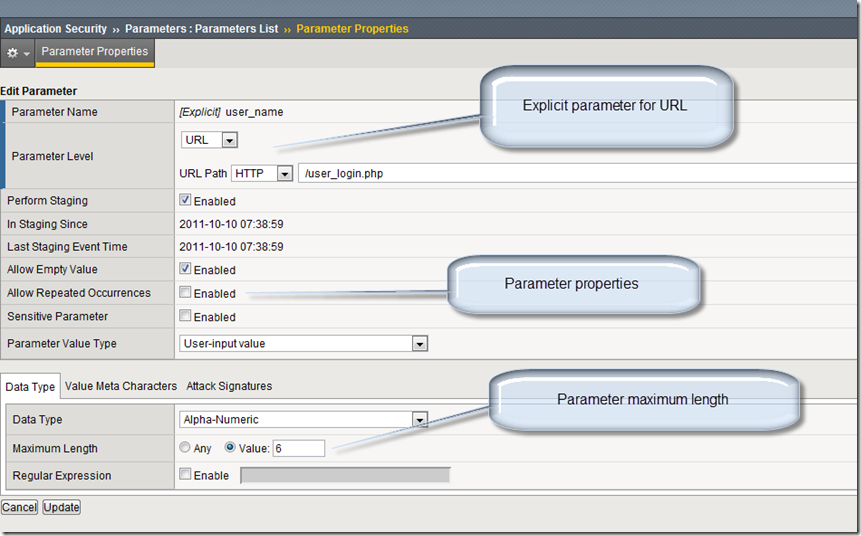Click the Cancel button
861x536 pixels.
click(x=19, y=507)
